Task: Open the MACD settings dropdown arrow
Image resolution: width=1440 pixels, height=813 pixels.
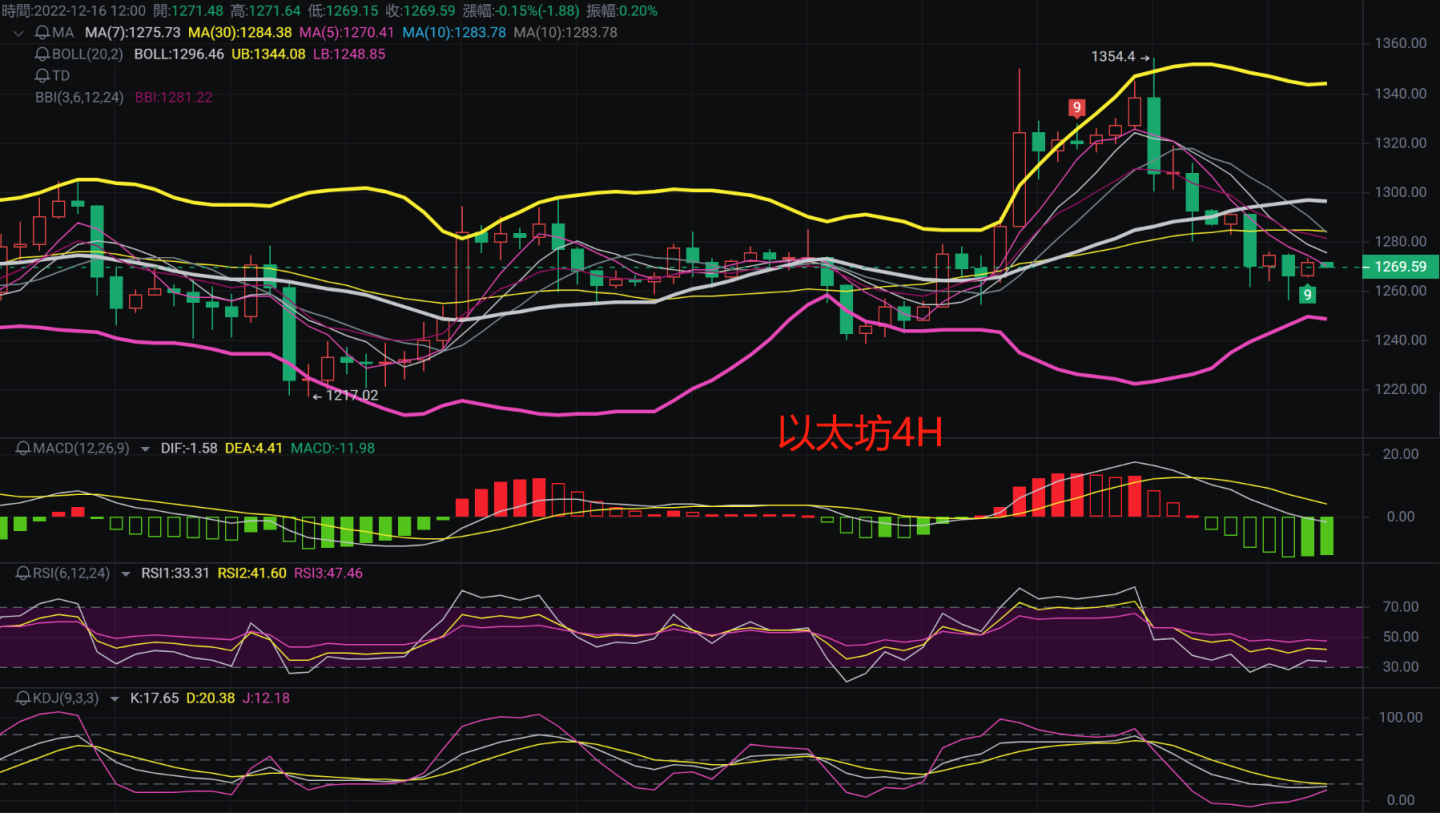Action: [x=144, y=448]
